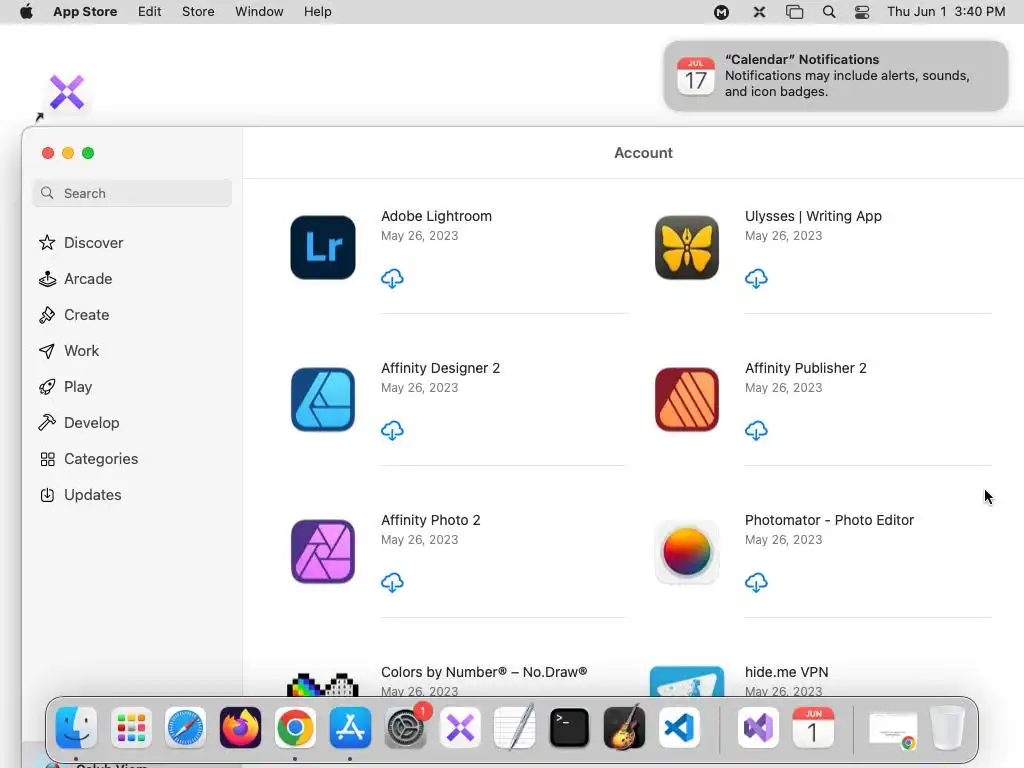Screen dimensions: 1024x768
Task: Open the Store menu
Action: pos(198,12)
